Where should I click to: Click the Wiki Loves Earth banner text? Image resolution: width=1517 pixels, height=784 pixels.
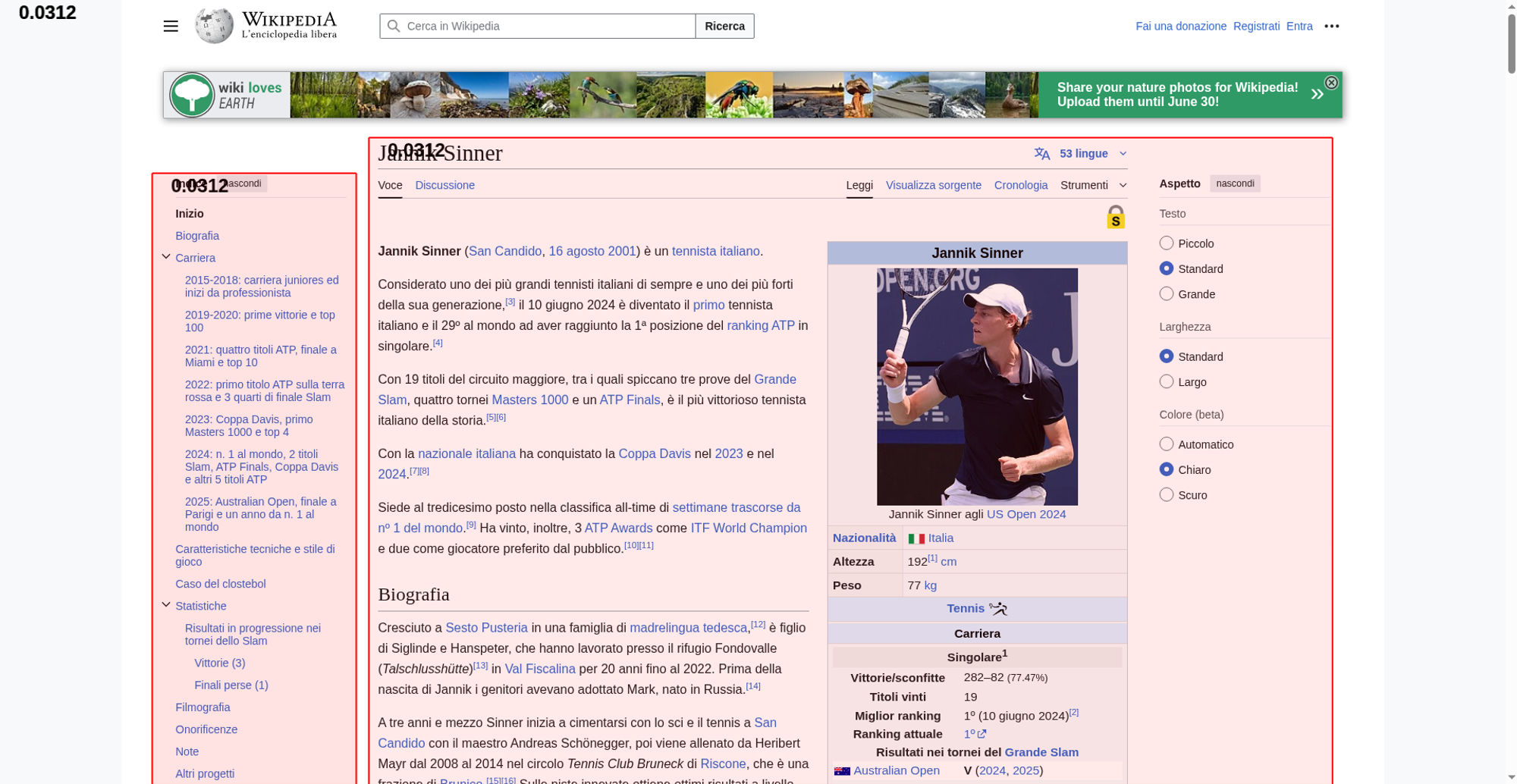tap(1177, 95)
